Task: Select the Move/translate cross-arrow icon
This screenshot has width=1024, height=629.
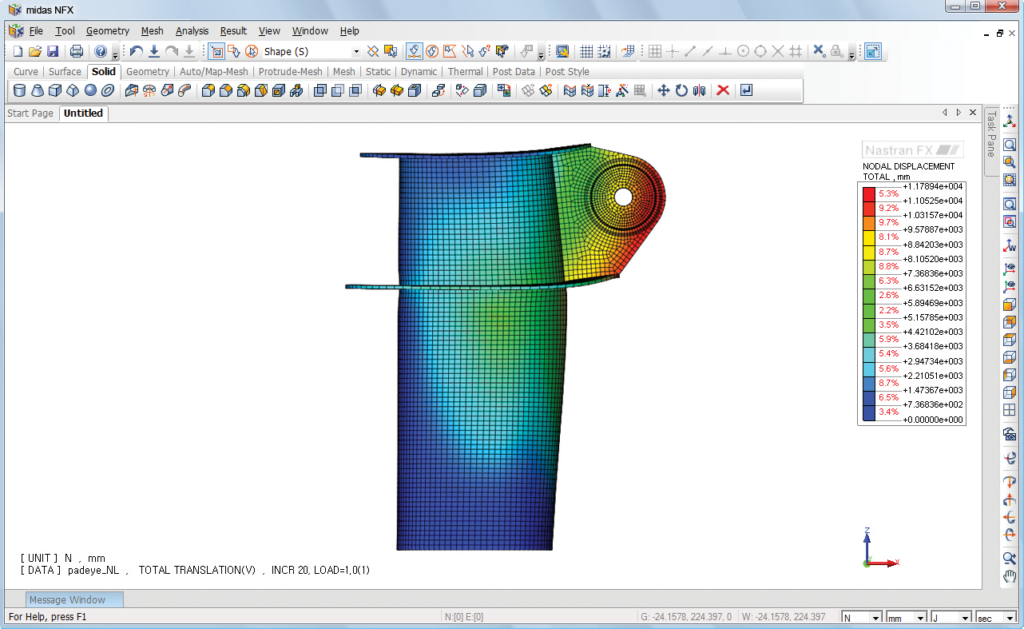Action: (x=662, y=91)
